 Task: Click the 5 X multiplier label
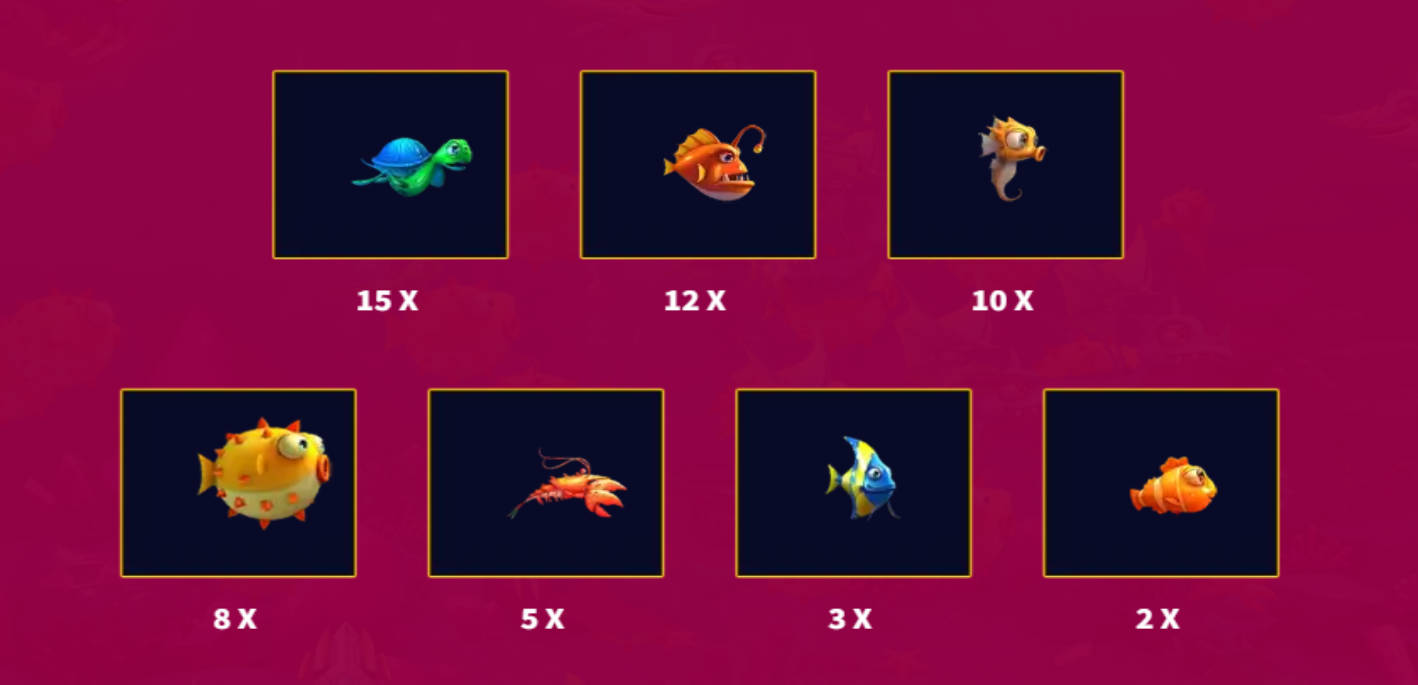542,619
